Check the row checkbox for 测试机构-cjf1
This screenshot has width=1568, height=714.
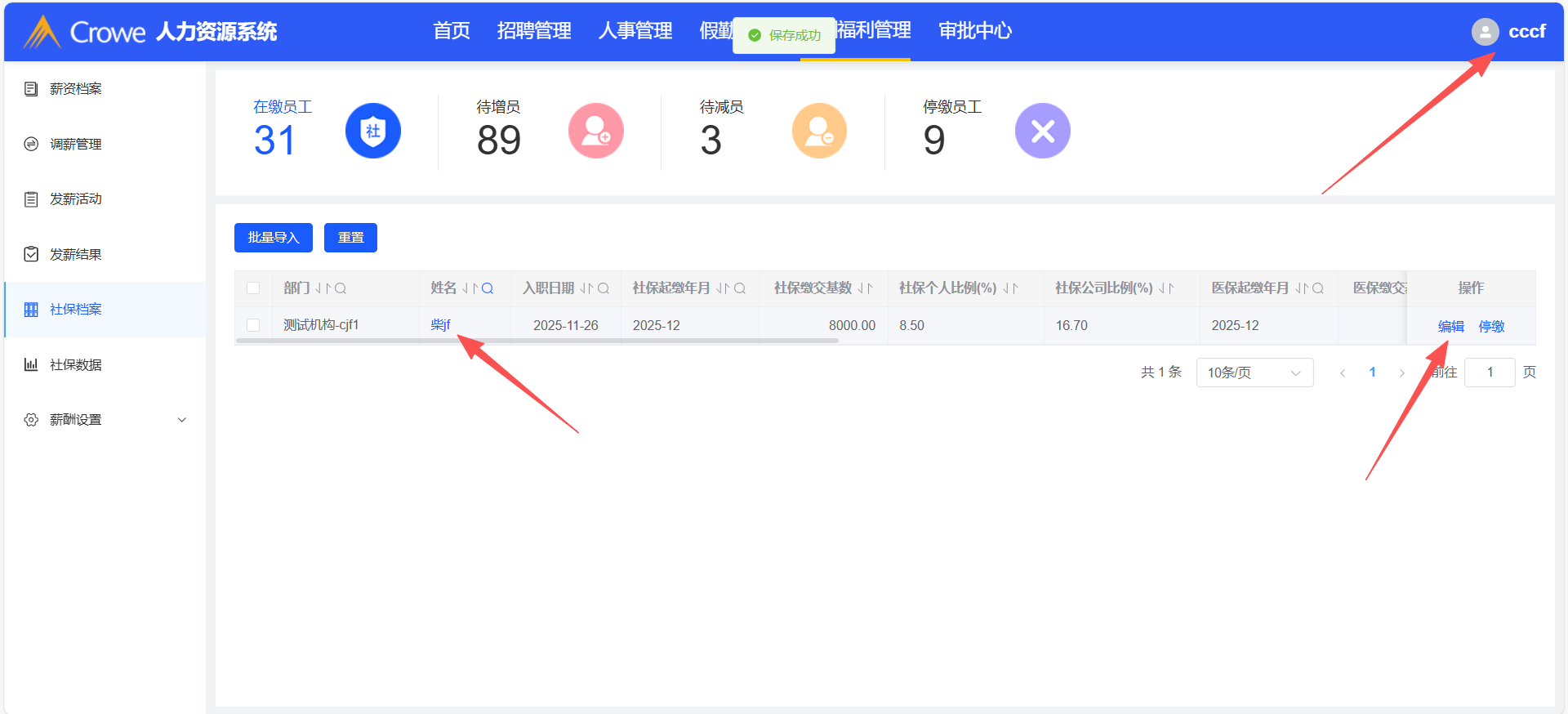253,325
